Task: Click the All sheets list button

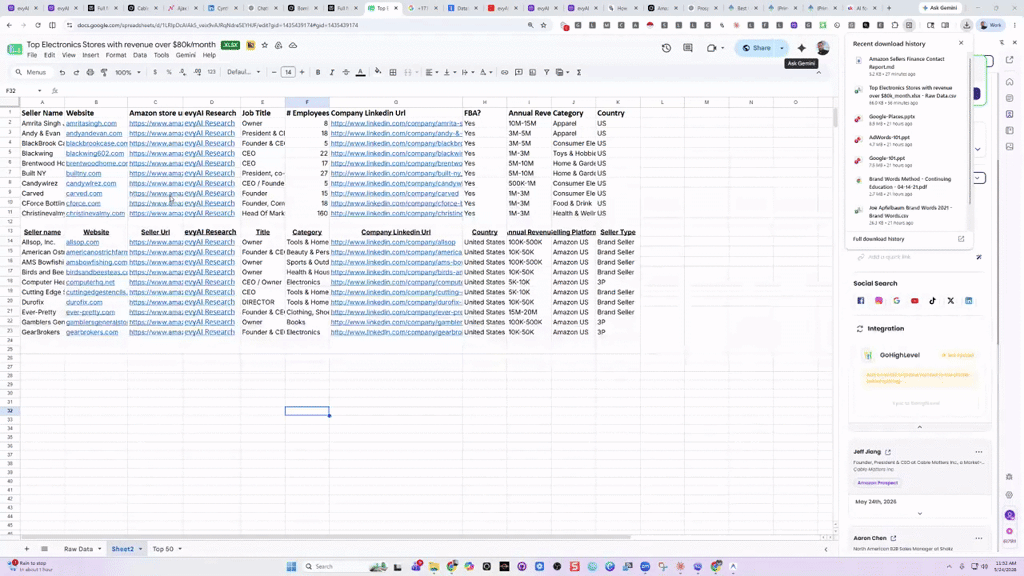Action: tap(44, 549)
